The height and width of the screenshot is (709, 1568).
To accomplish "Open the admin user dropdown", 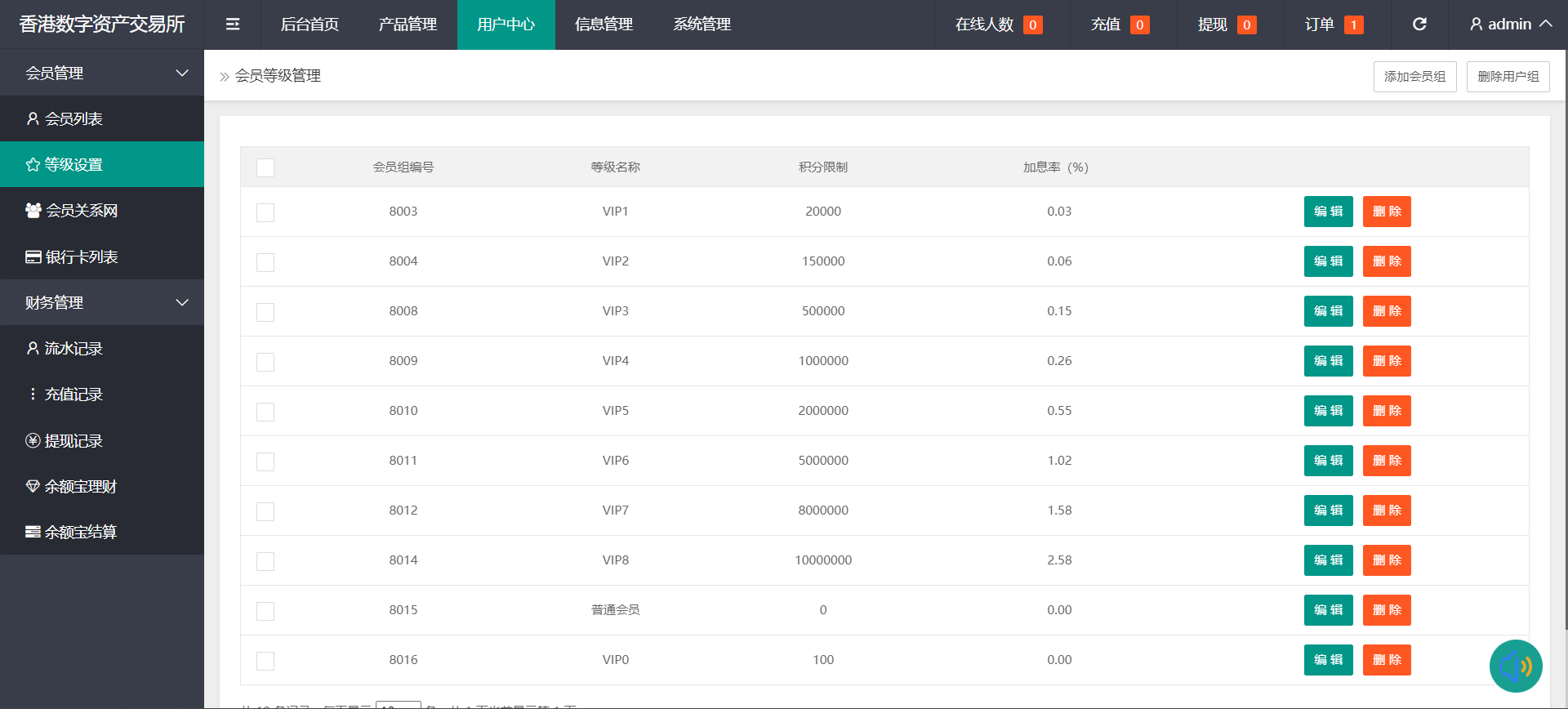I will 1510,25.
